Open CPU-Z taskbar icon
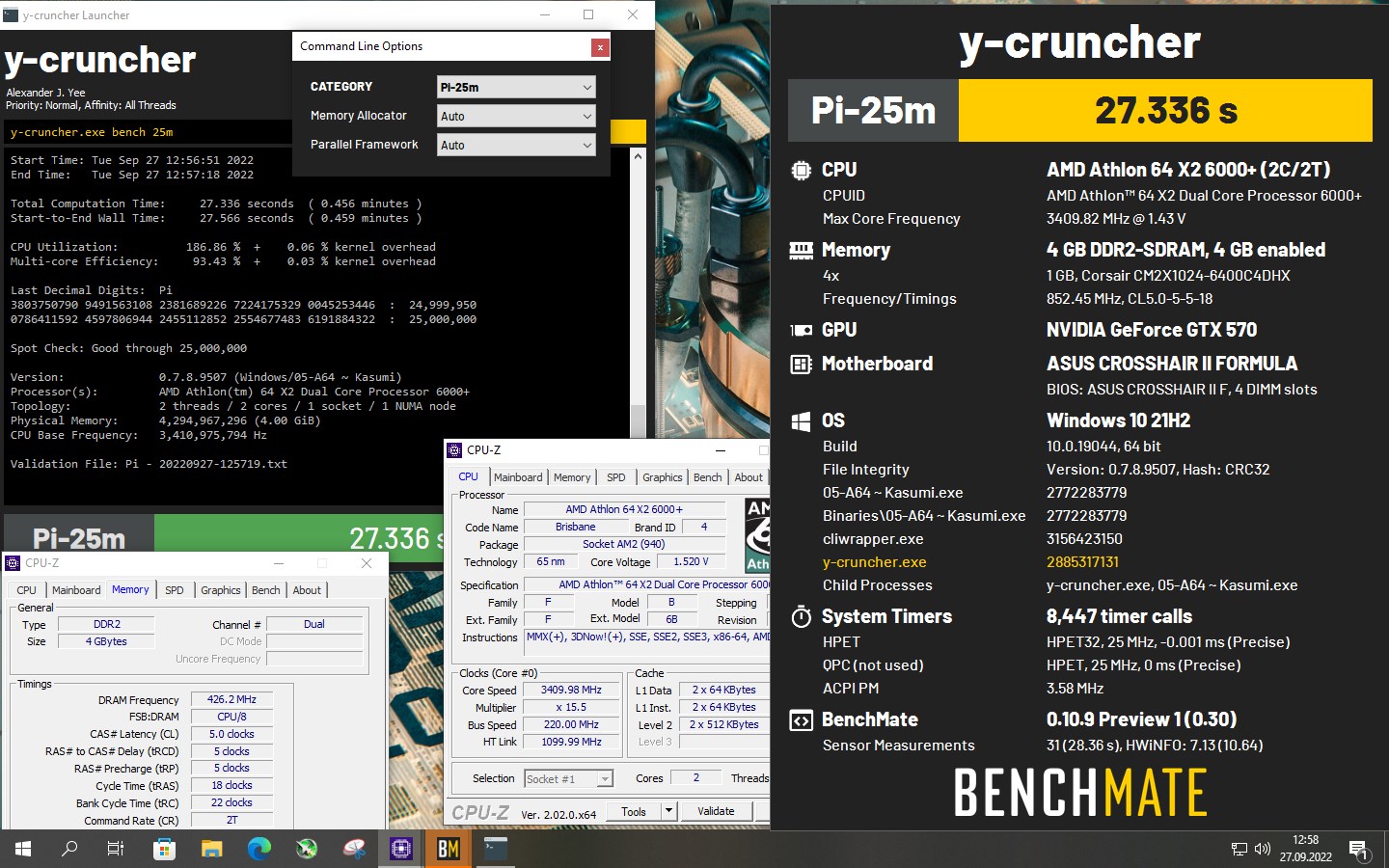 pyautogui.click(x=401, y=849)
